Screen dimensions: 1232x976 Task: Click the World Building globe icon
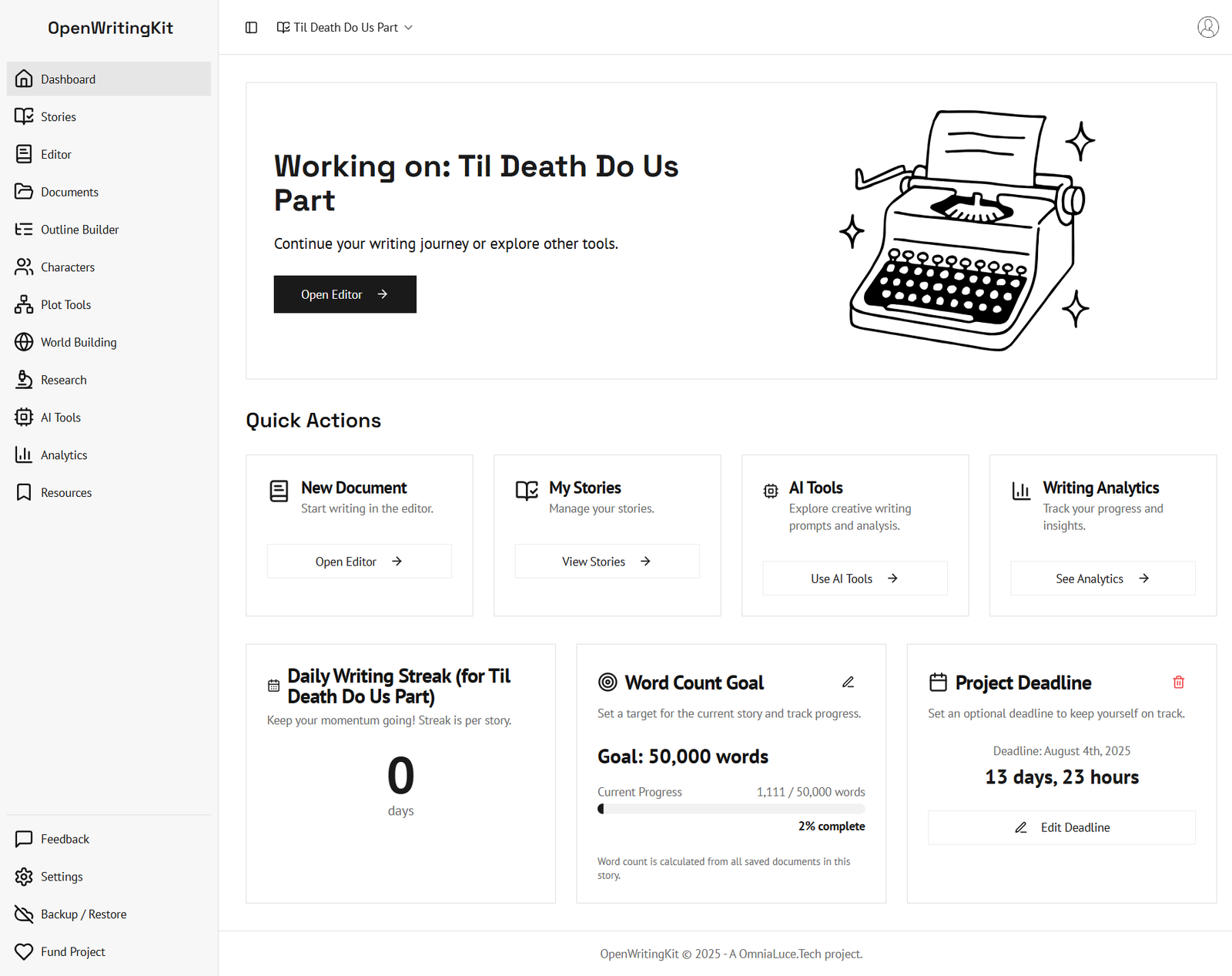click(x=24, y=342)
